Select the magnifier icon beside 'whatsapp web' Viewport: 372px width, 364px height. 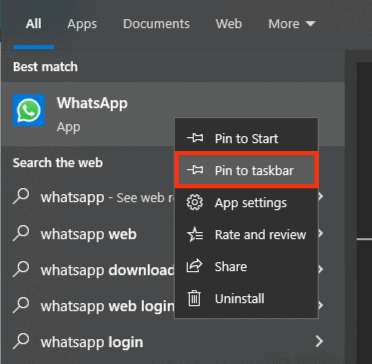pyautogui.click(x=21, y=234)
